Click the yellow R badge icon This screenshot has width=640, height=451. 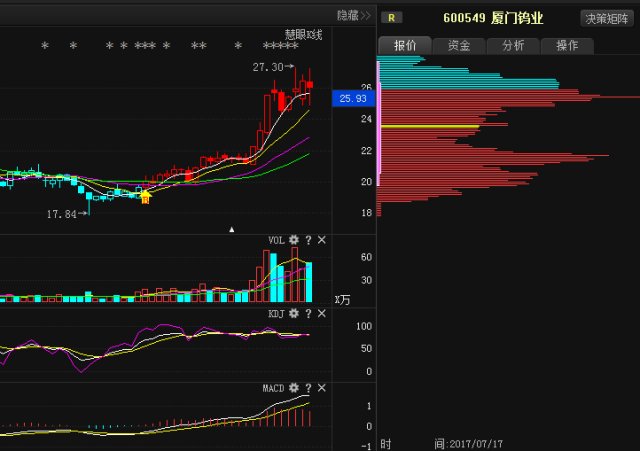coord(391,18)
